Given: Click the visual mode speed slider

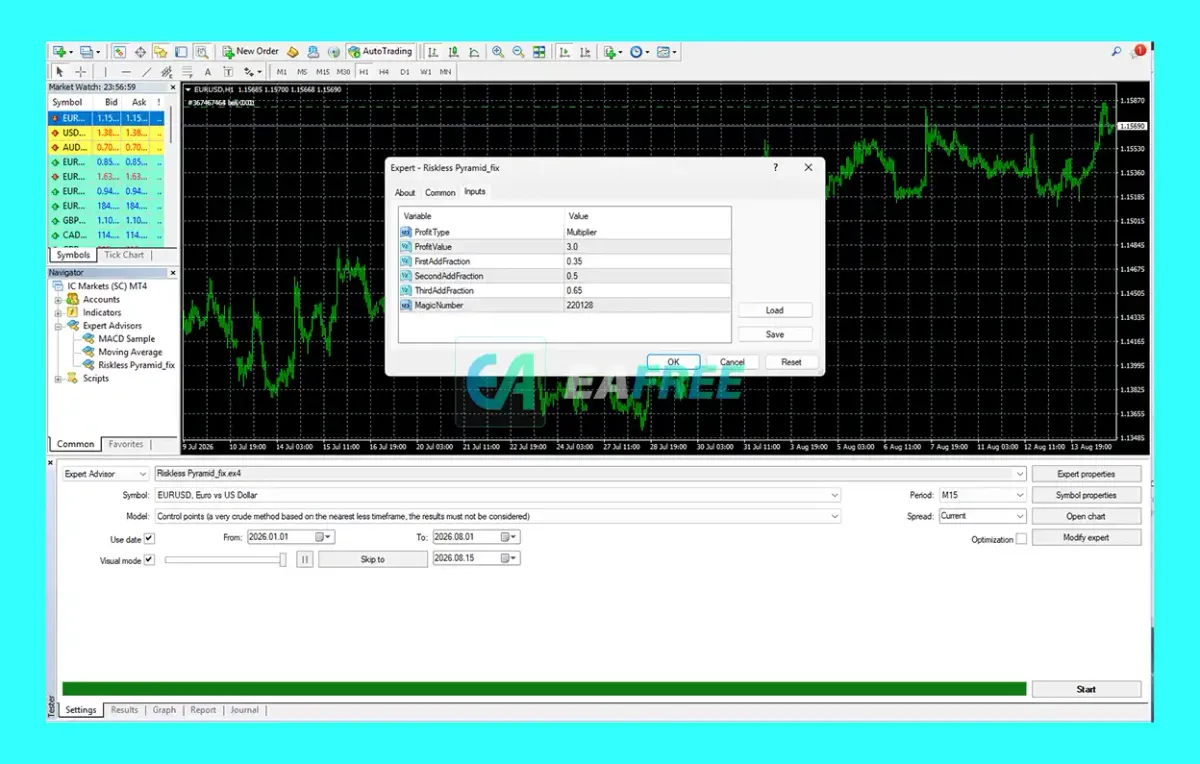Looking at the screenshot, I should pyautogui.click(x=225, y=560).
